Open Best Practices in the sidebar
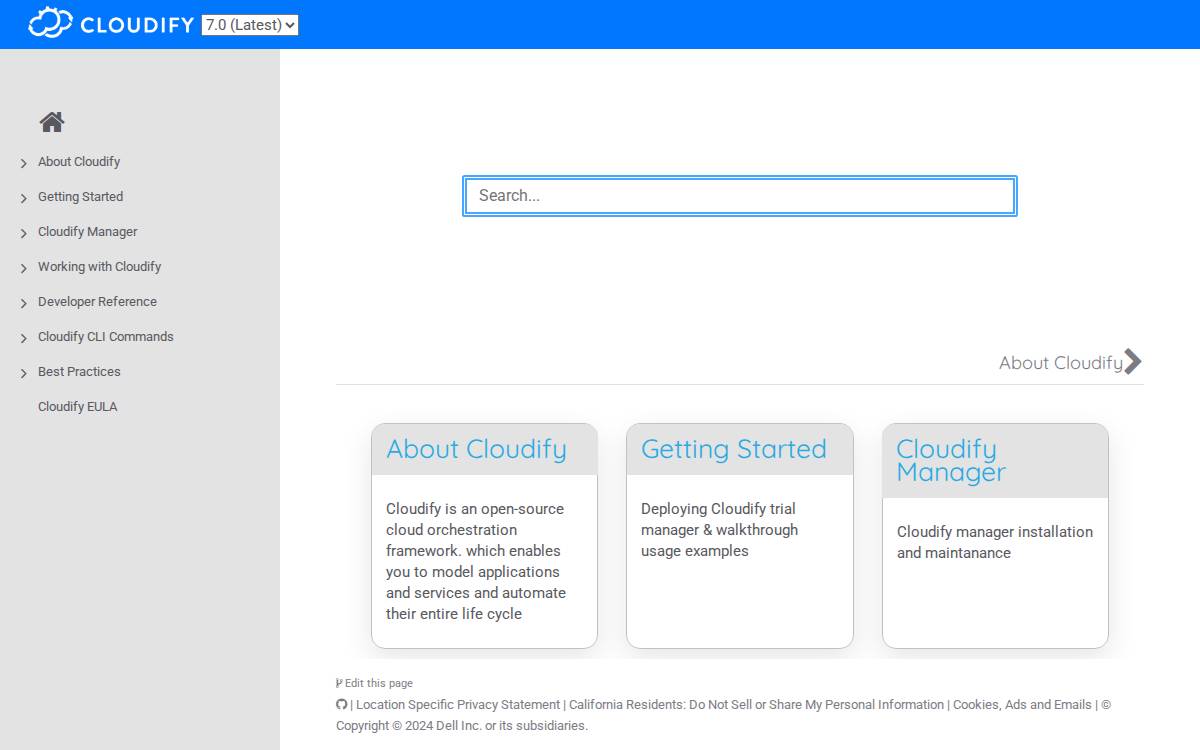1200x750 pixels. point(79,372)
